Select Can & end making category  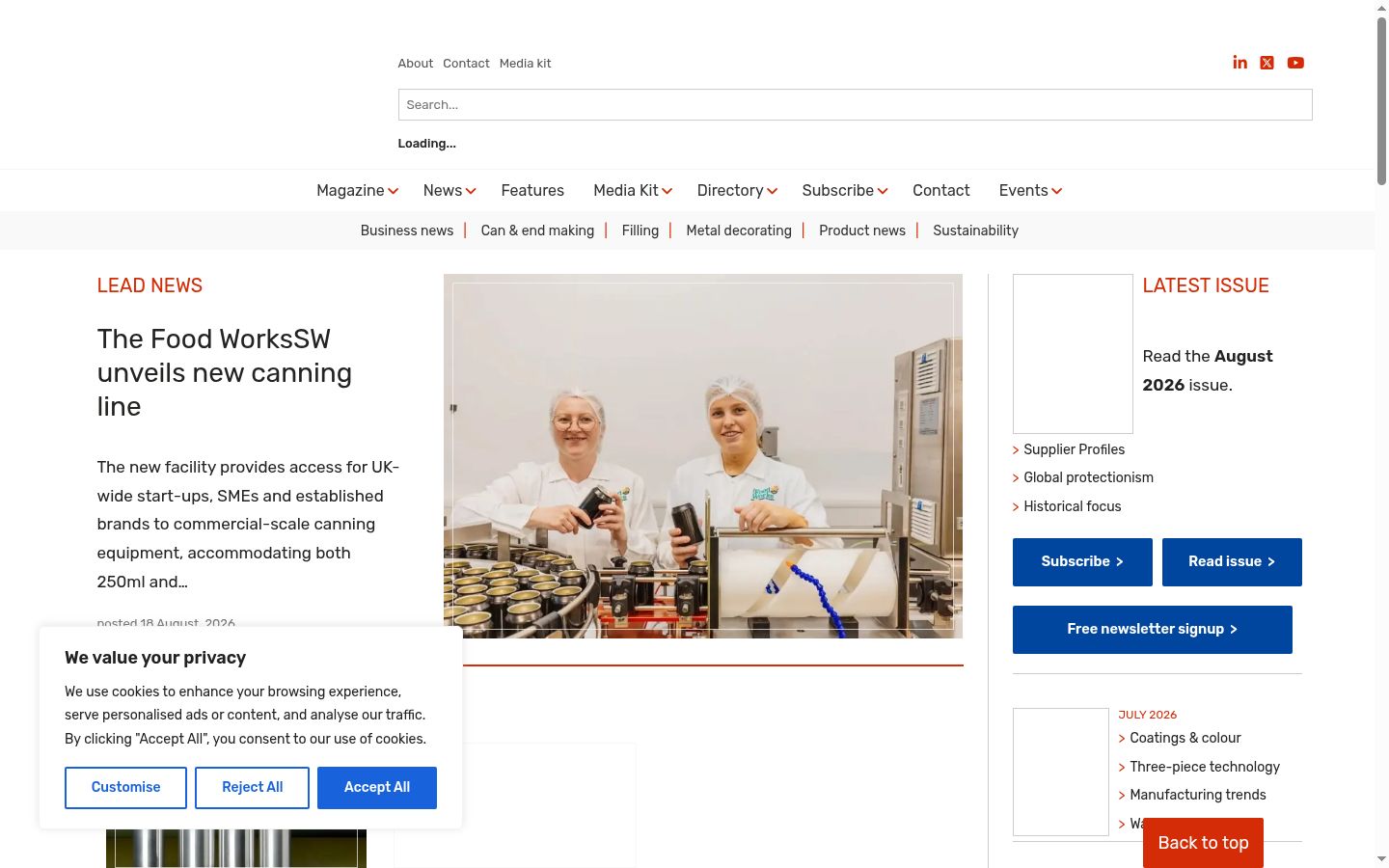point(537,231)
